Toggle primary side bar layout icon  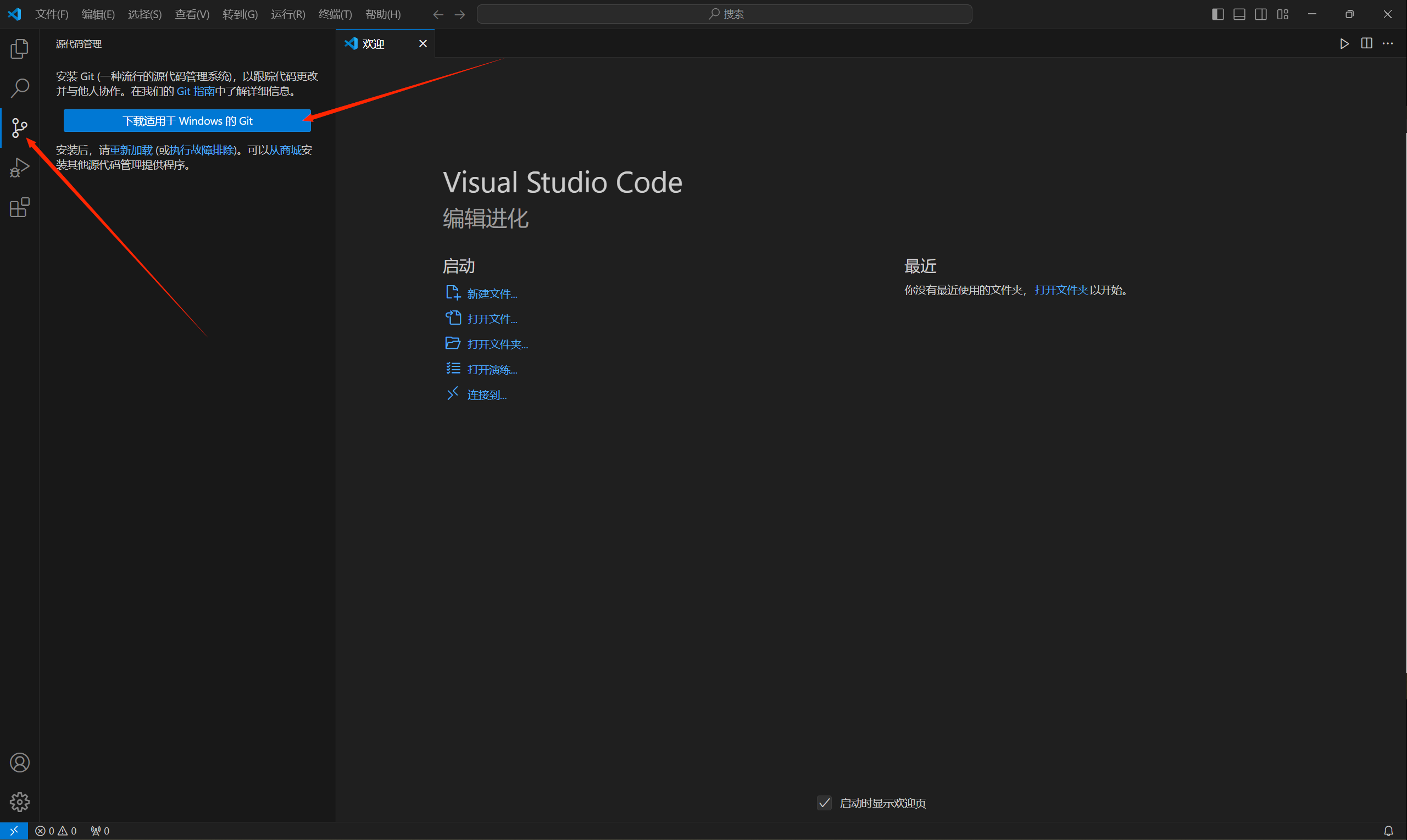click(1217, 14)
